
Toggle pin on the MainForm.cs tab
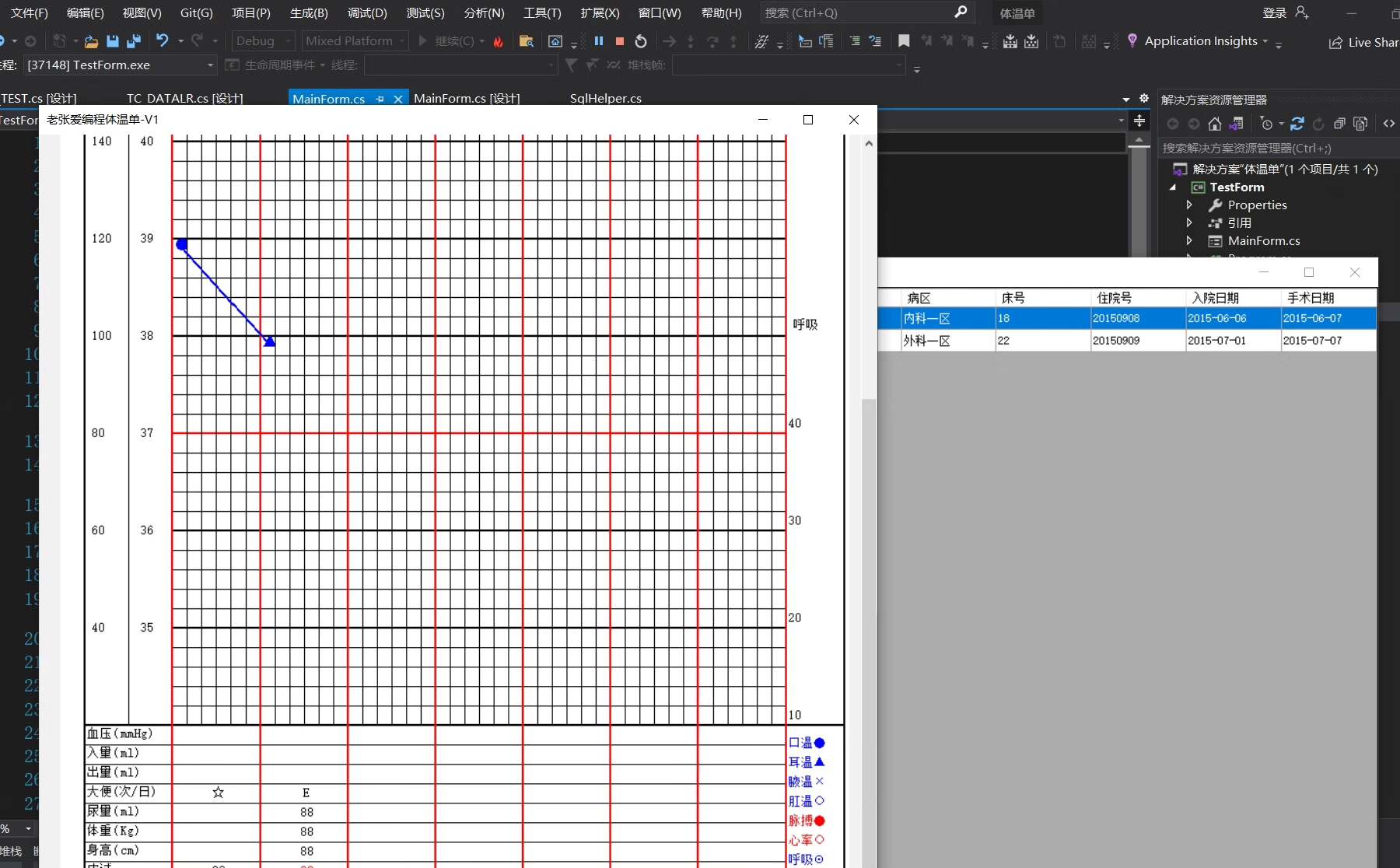point(380,99)
